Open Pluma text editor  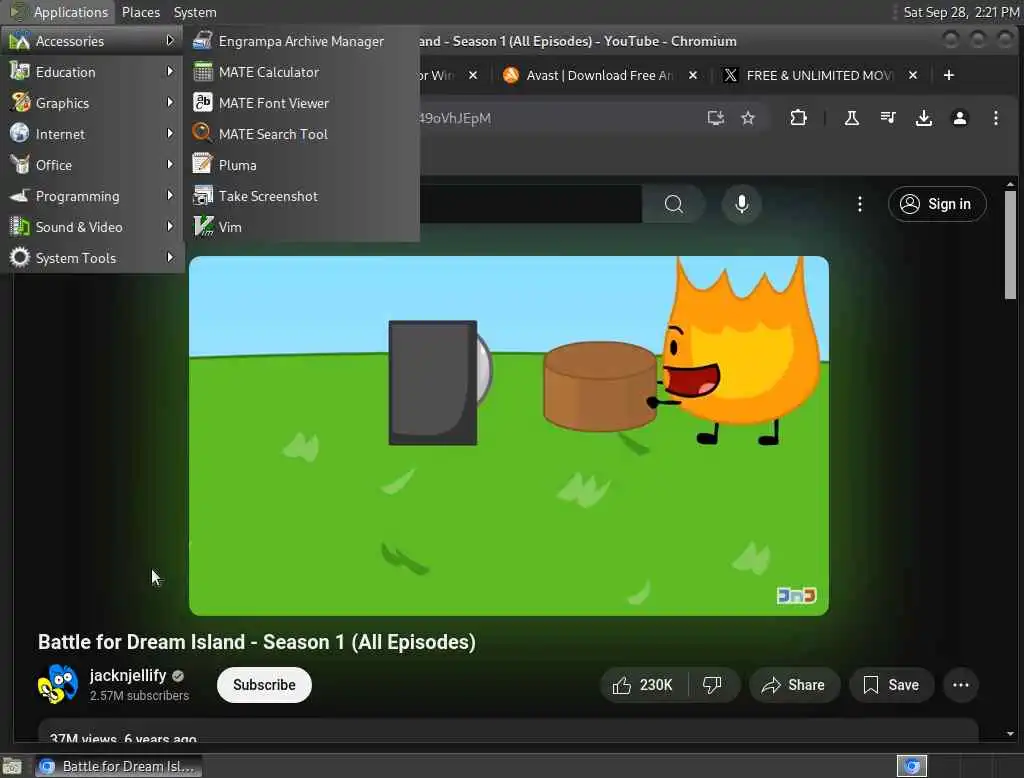tap(301, 165)
